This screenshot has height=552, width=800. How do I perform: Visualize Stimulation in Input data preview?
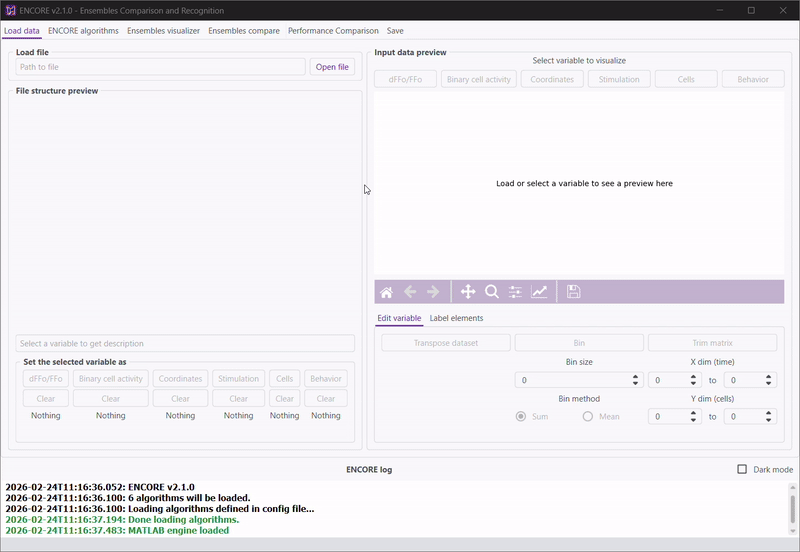(619, 79)
